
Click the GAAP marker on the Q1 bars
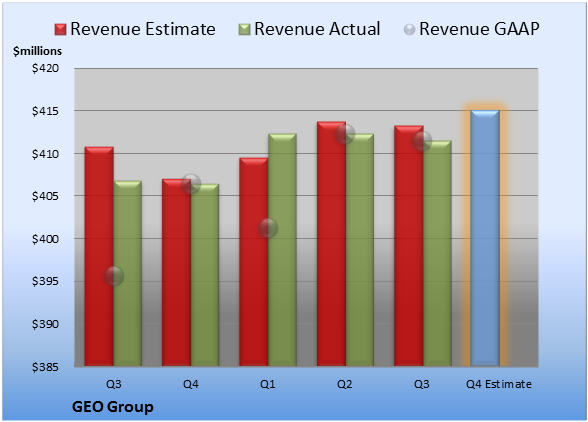click(x=268, y=228)
